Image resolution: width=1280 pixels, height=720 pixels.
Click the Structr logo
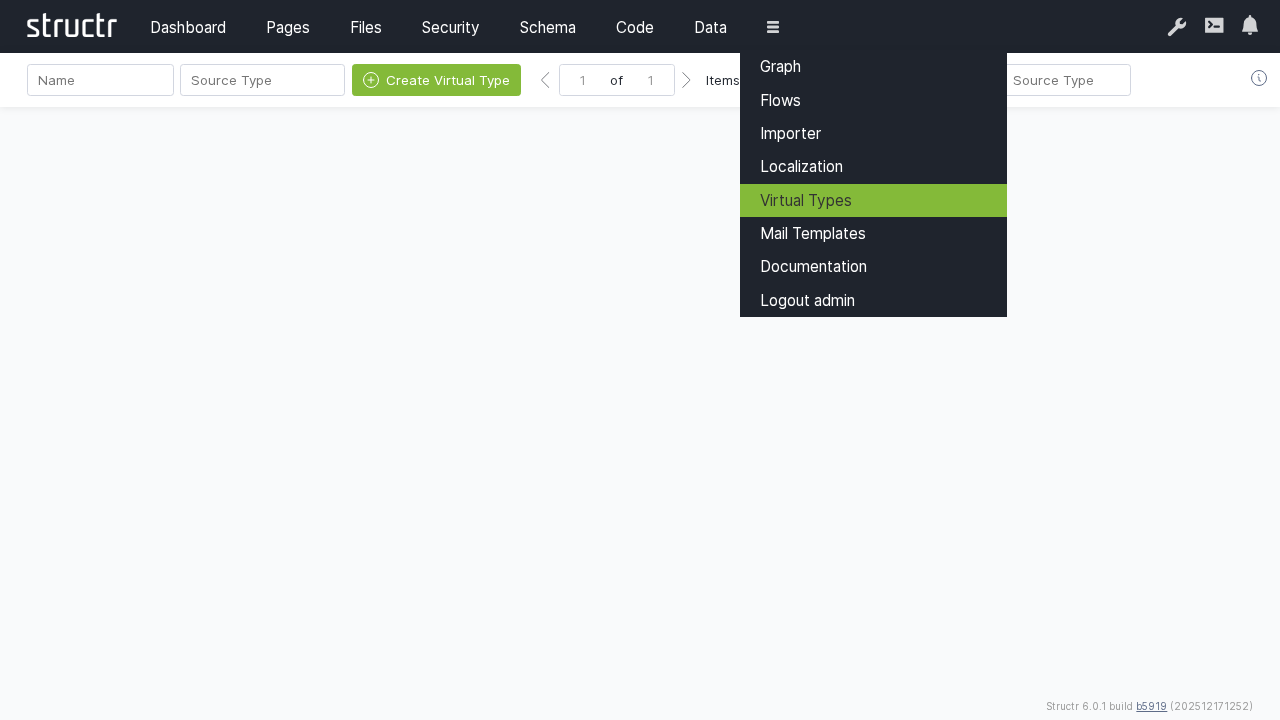pyautogui.click(x=71, y=26)
